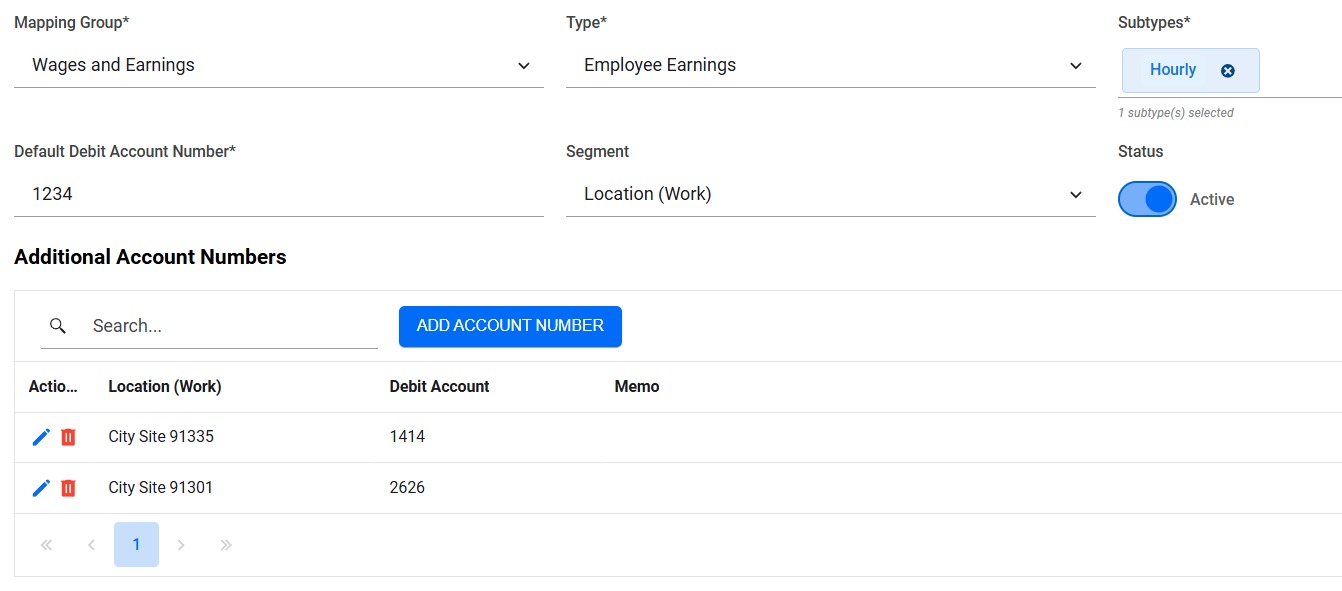The image size is (1342, 591).
Task: Sort by Debit Account column header
Action: coord(439,386)
